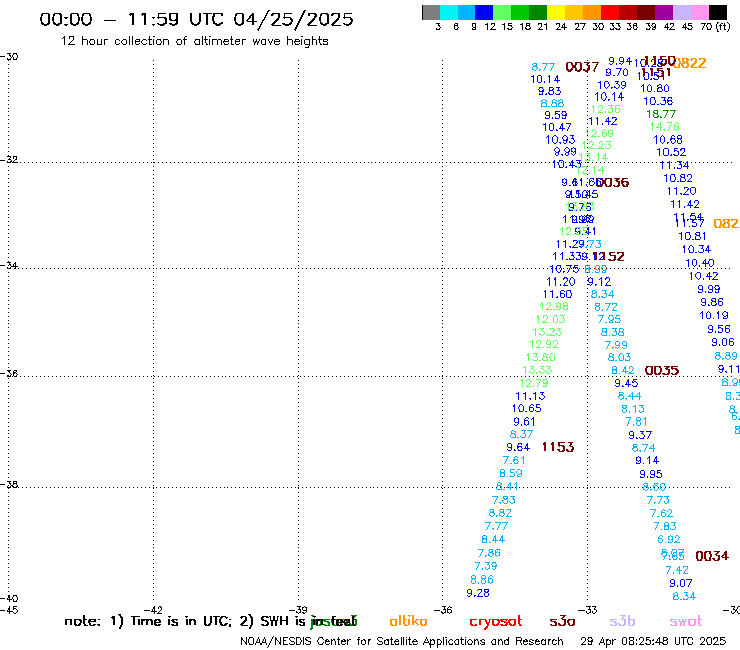
Task: Click wave height value '9.95'
Action: tap(651, 474)
